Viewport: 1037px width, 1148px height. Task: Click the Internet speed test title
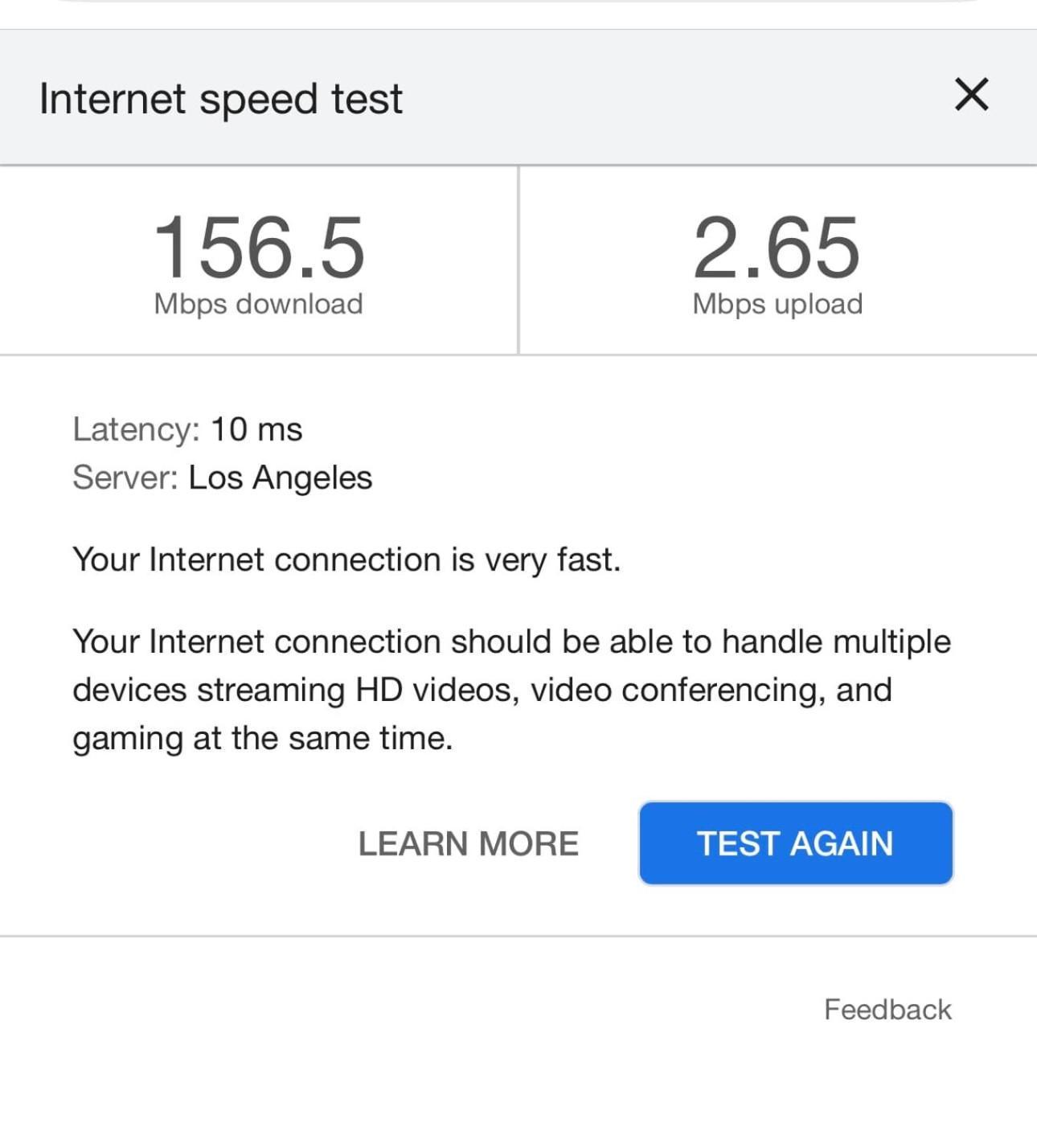click(220, 99)
